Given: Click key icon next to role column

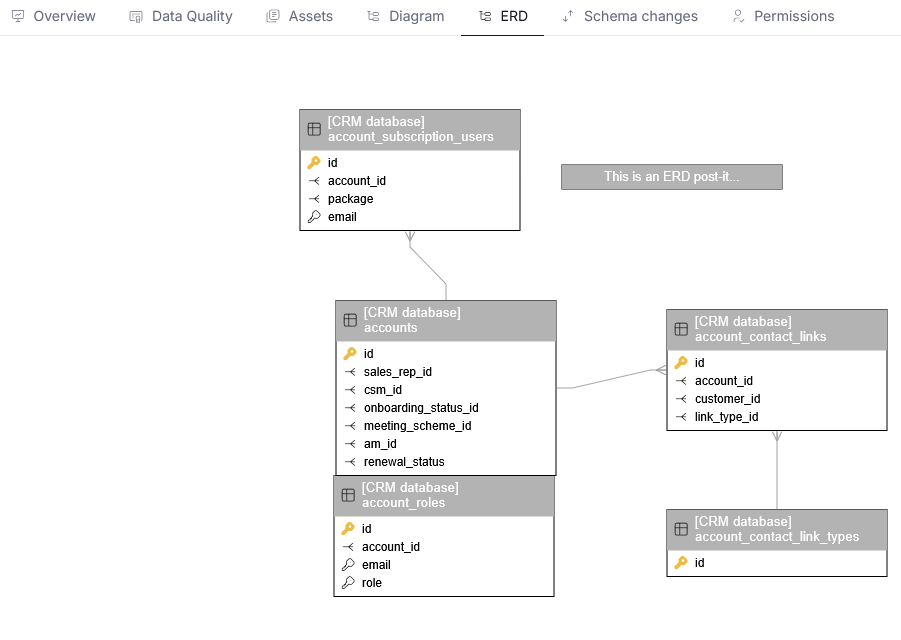Looking at the screenshot, I should coord(348,583).
